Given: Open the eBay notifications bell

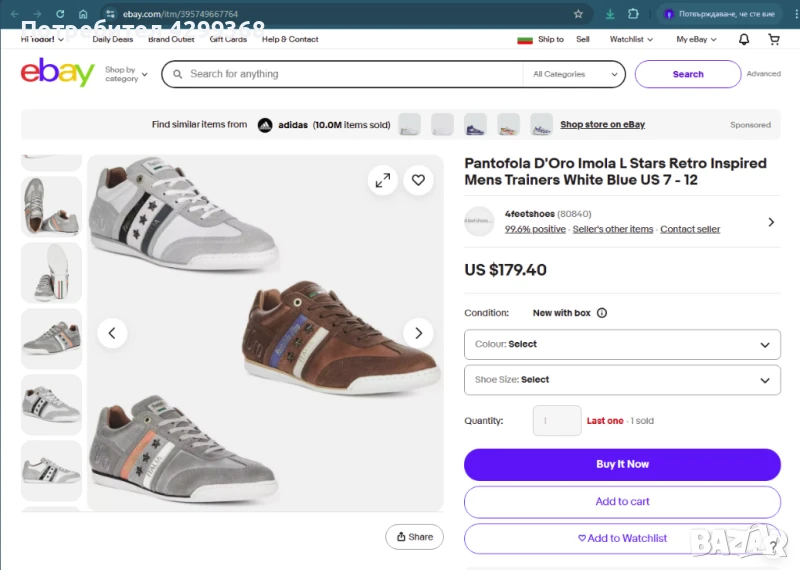Looking at the screenshot, I should (744, 40).
